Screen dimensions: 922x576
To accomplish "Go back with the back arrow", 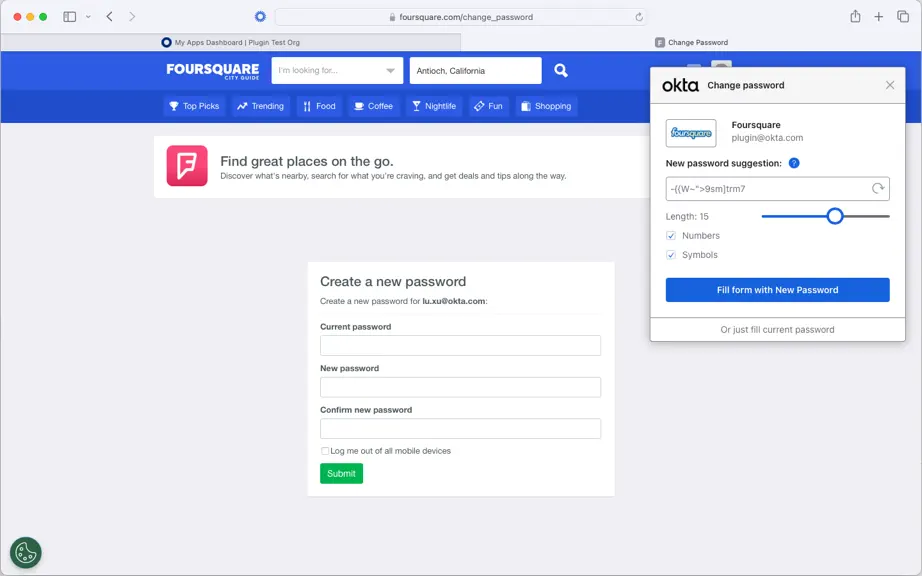I will coord(109,16).
